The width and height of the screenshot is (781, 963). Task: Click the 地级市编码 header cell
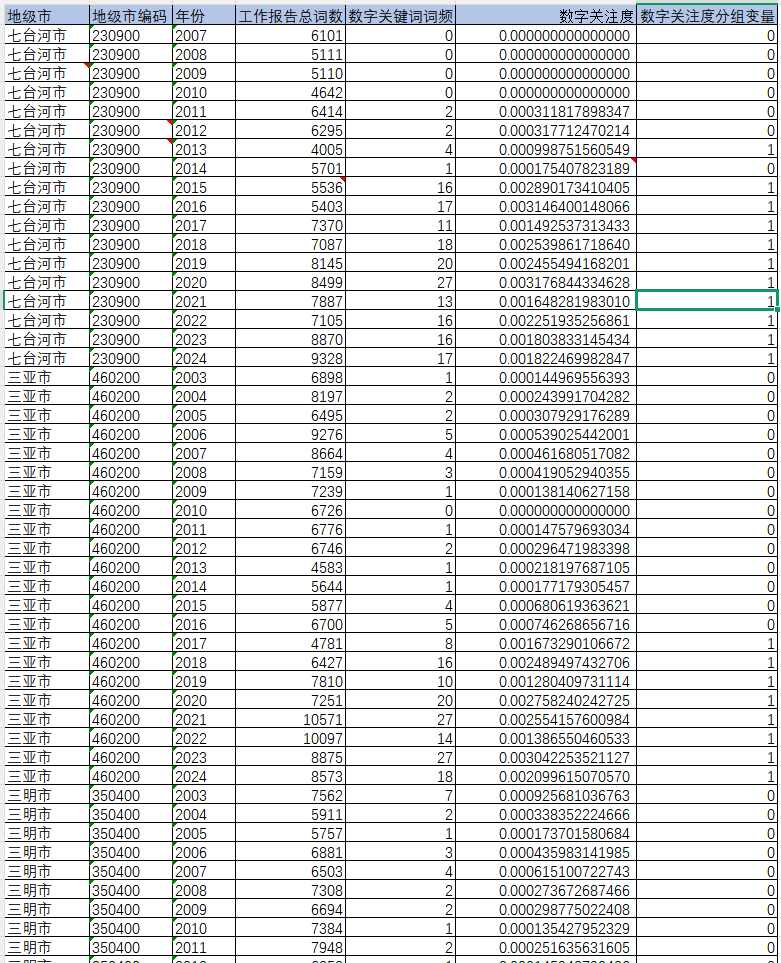[129, 16]
